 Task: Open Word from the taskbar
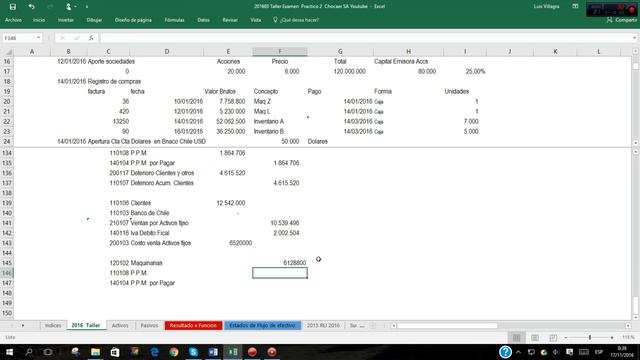[213, 352]
